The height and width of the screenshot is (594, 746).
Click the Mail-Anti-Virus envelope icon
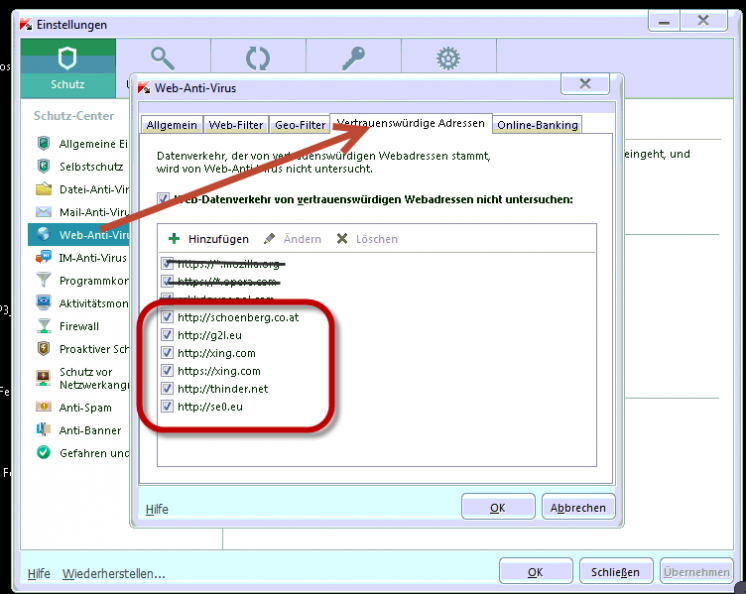tap(44, 212)
